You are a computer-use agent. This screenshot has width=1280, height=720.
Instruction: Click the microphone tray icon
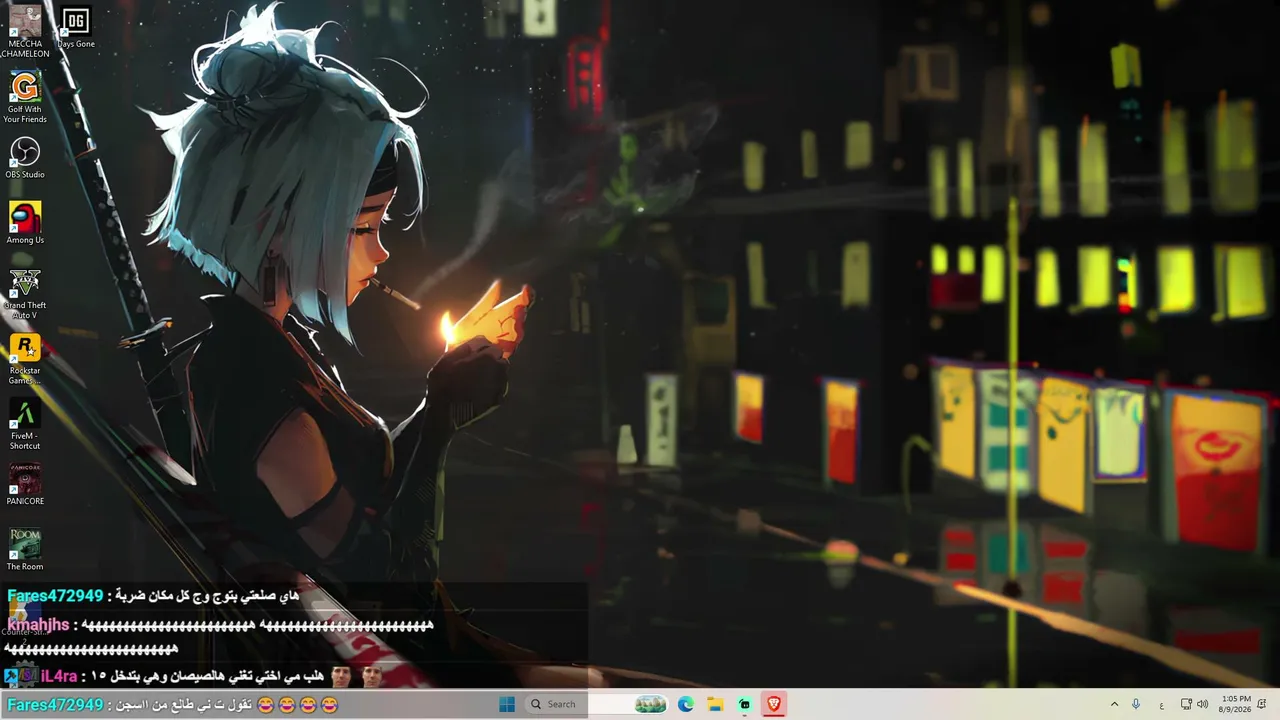coord(1136,704)
